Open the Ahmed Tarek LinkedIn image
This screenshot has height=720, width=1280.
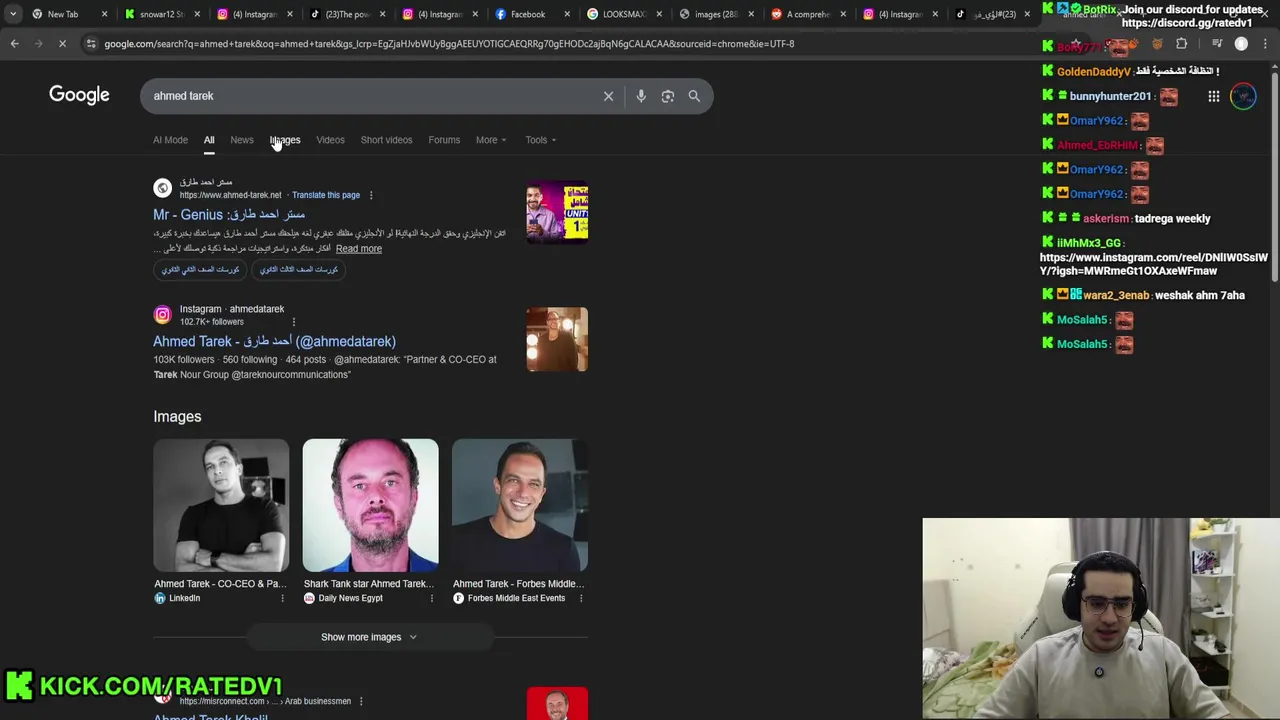point(221,505)
